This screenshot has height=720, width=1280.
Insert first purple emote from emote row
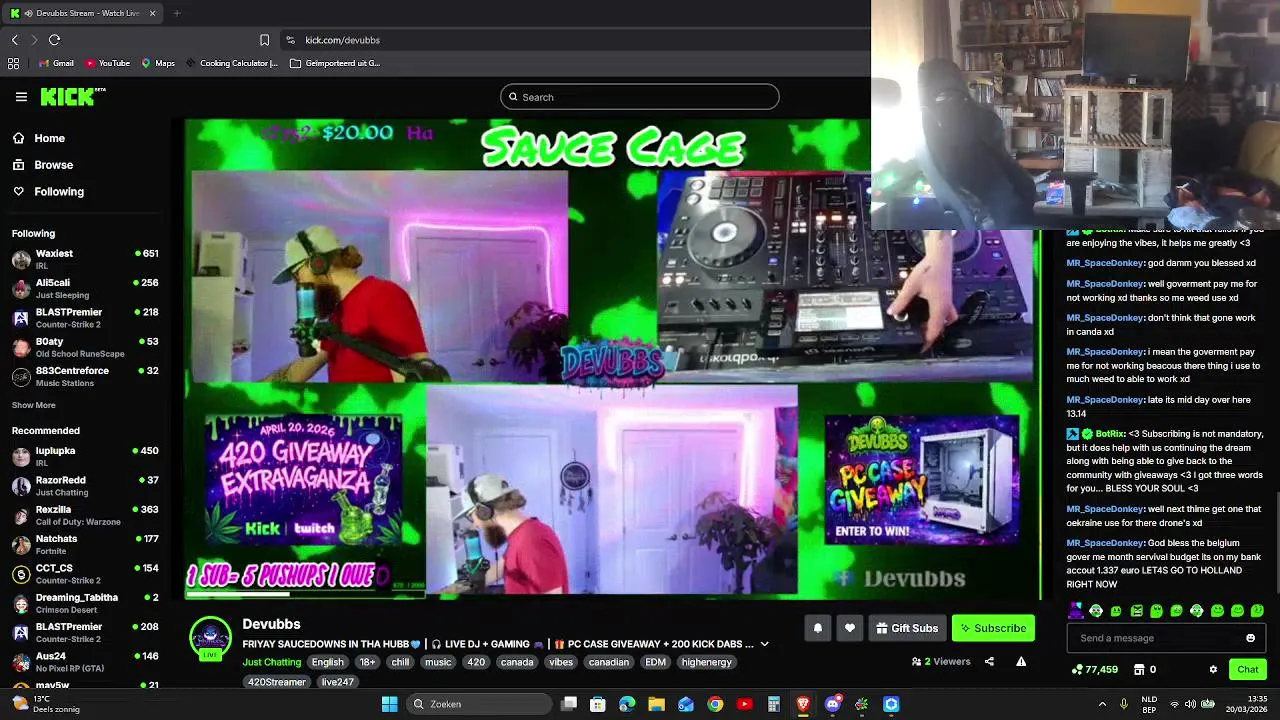1076,610
